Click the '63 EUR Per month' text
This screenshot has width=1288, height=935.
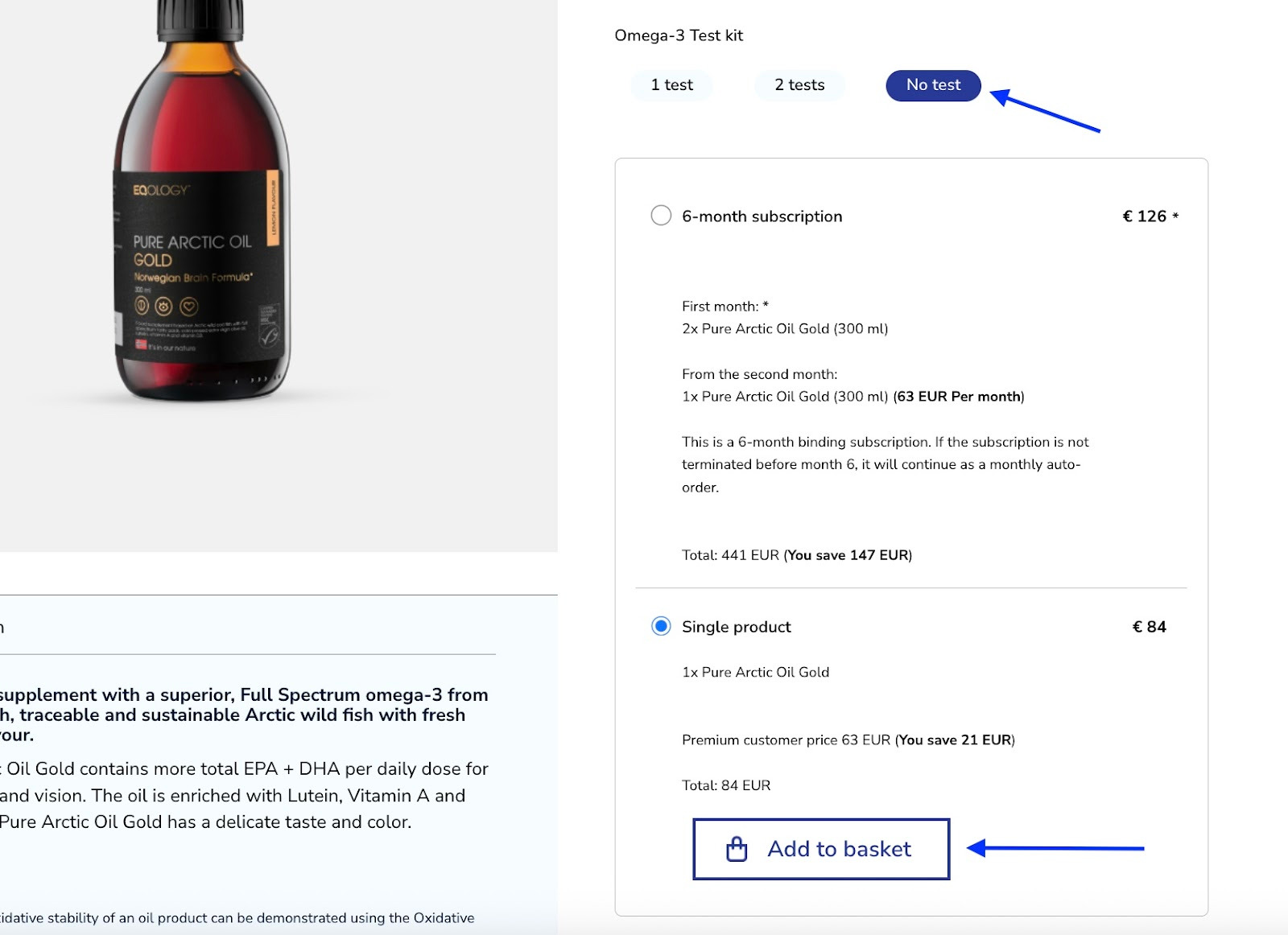(x=959, y=397)
